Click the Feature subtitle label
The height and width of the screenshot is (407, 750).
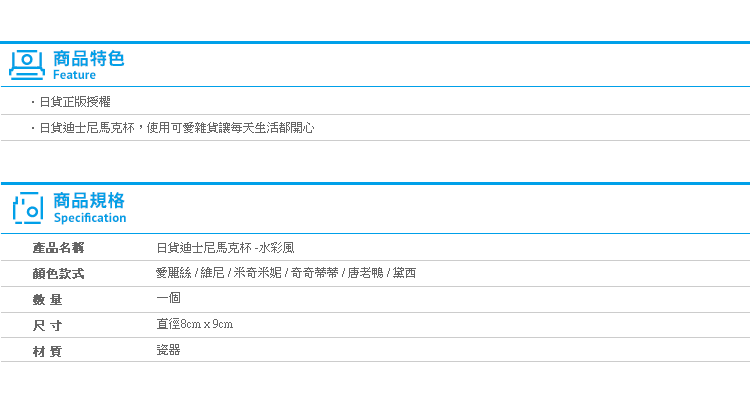[74, 75]
